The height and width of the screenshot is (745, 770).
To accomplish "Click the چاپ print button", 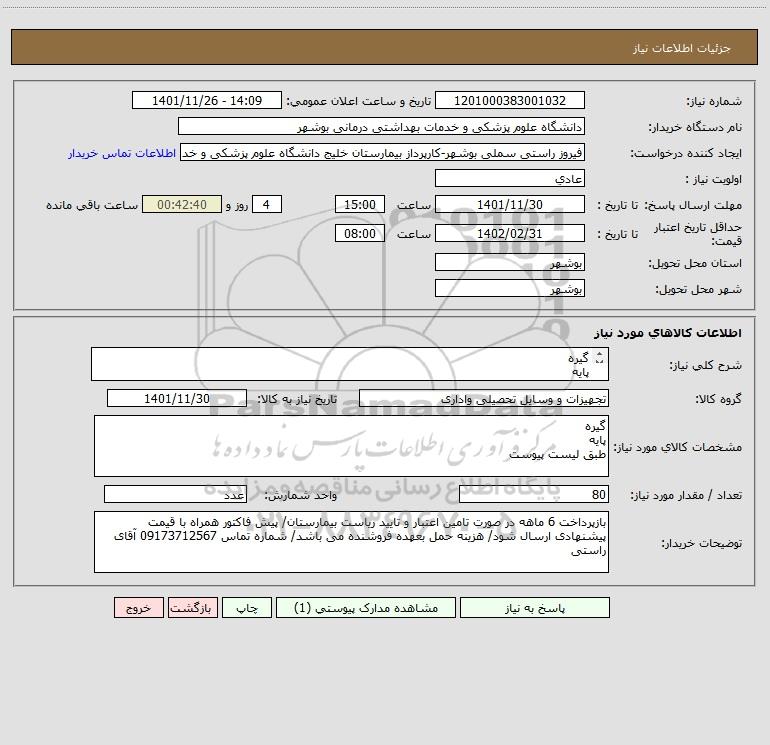I will 247,608.
